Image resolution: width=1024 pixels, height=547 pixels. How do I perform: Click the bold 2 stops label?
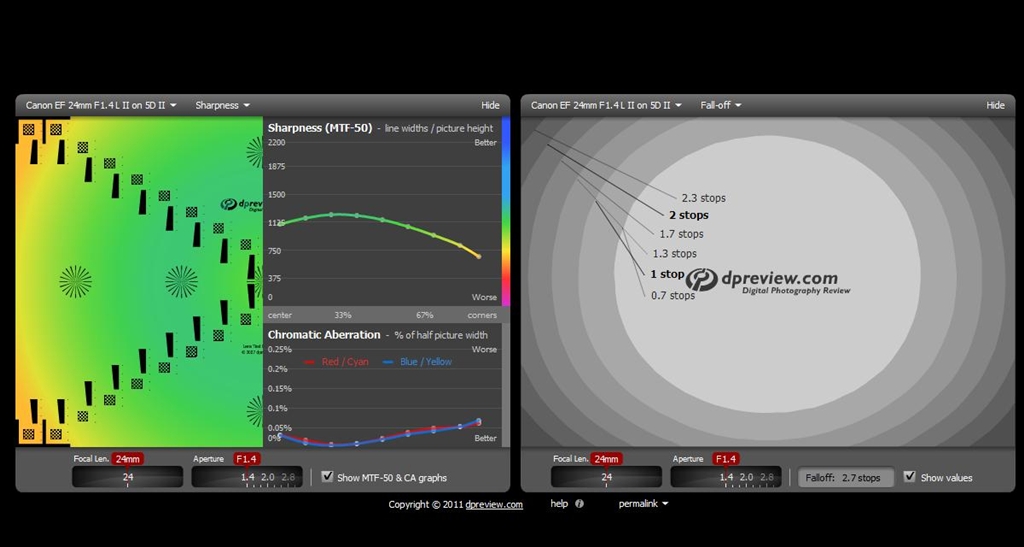pos(688,215)
